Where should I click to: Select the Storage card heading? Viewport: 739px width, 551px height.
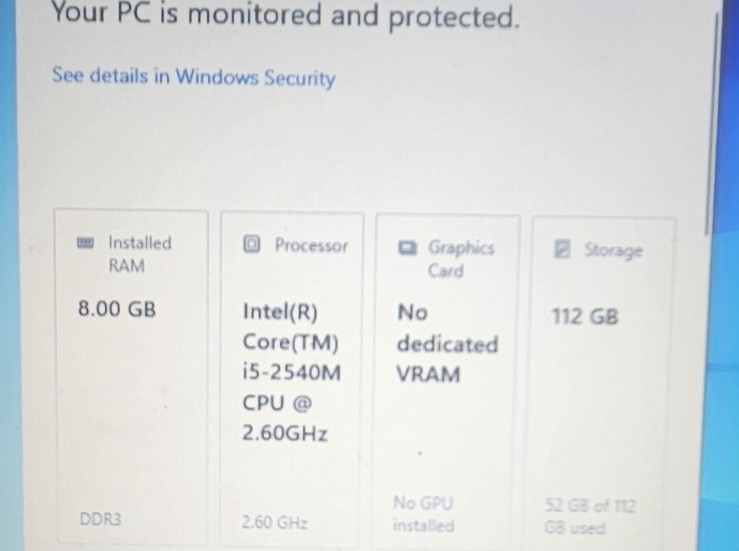coord(613,250)
